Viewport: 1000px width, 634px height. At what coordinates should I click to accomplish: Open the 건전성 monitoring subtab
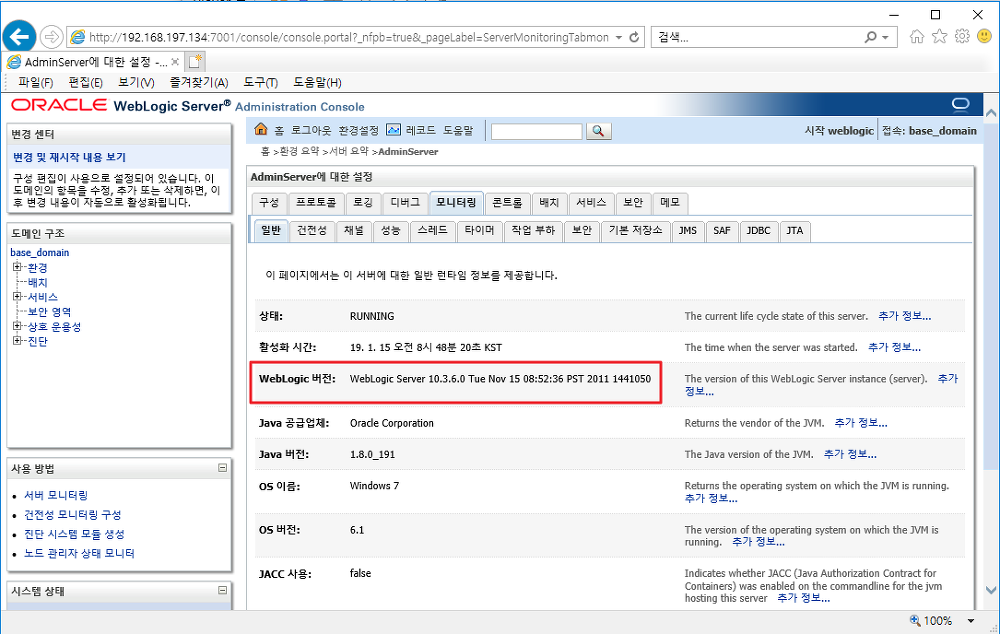pos(312,231)
